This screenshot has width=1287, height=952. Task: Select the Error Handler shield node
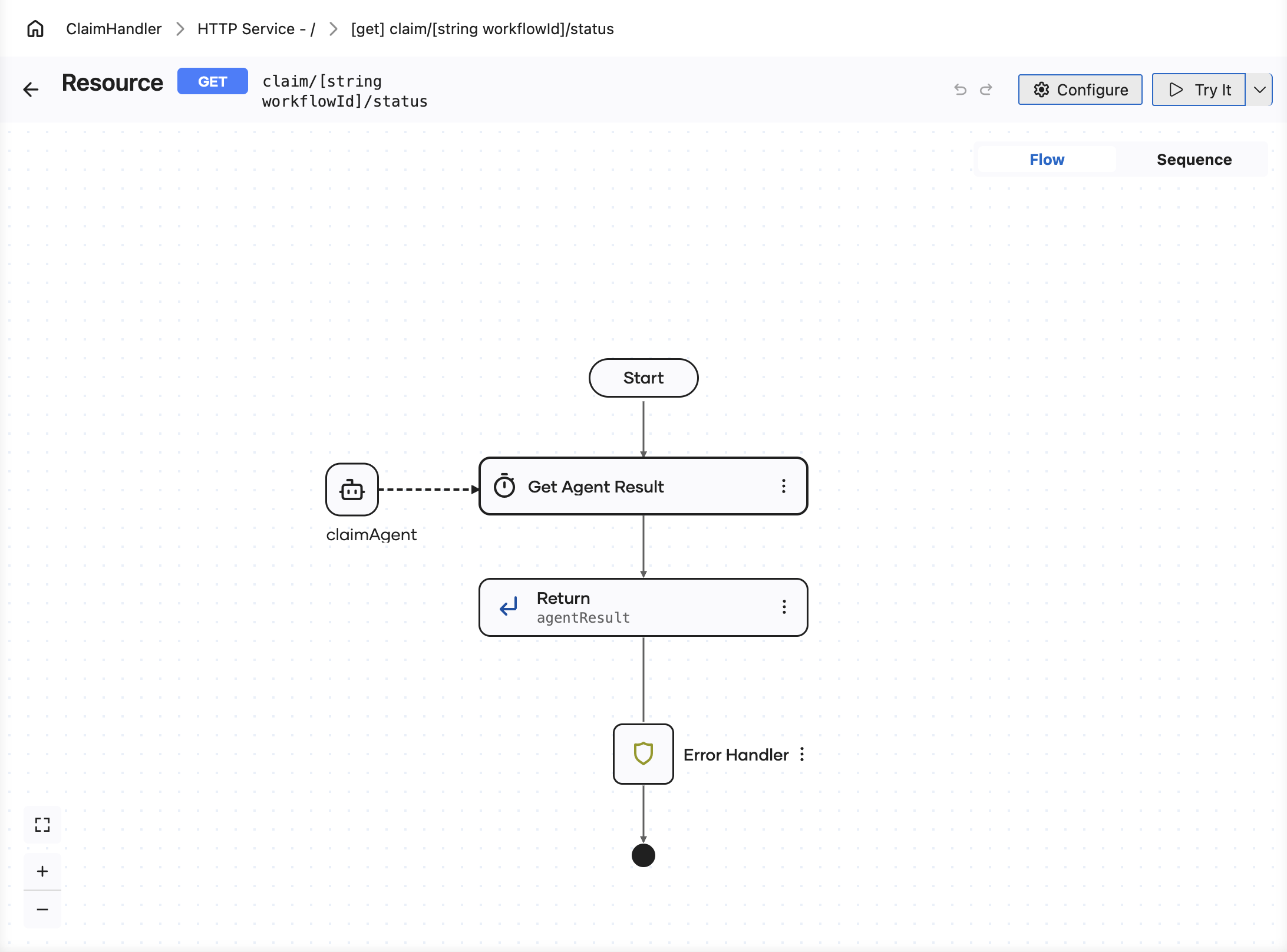click(x=643, y=754)
